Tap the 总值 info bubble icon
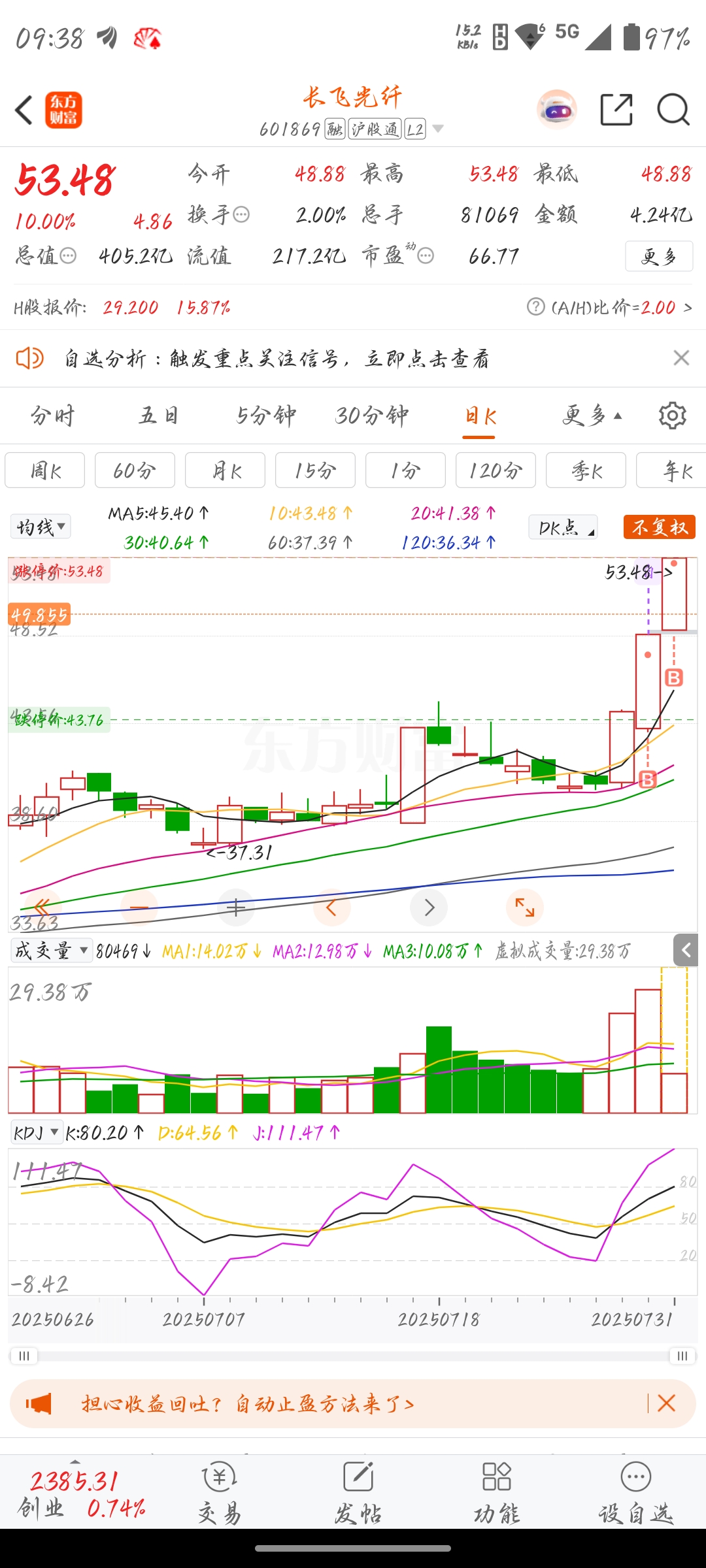Screen dimensions: 706x1568 tap(68, 255)
